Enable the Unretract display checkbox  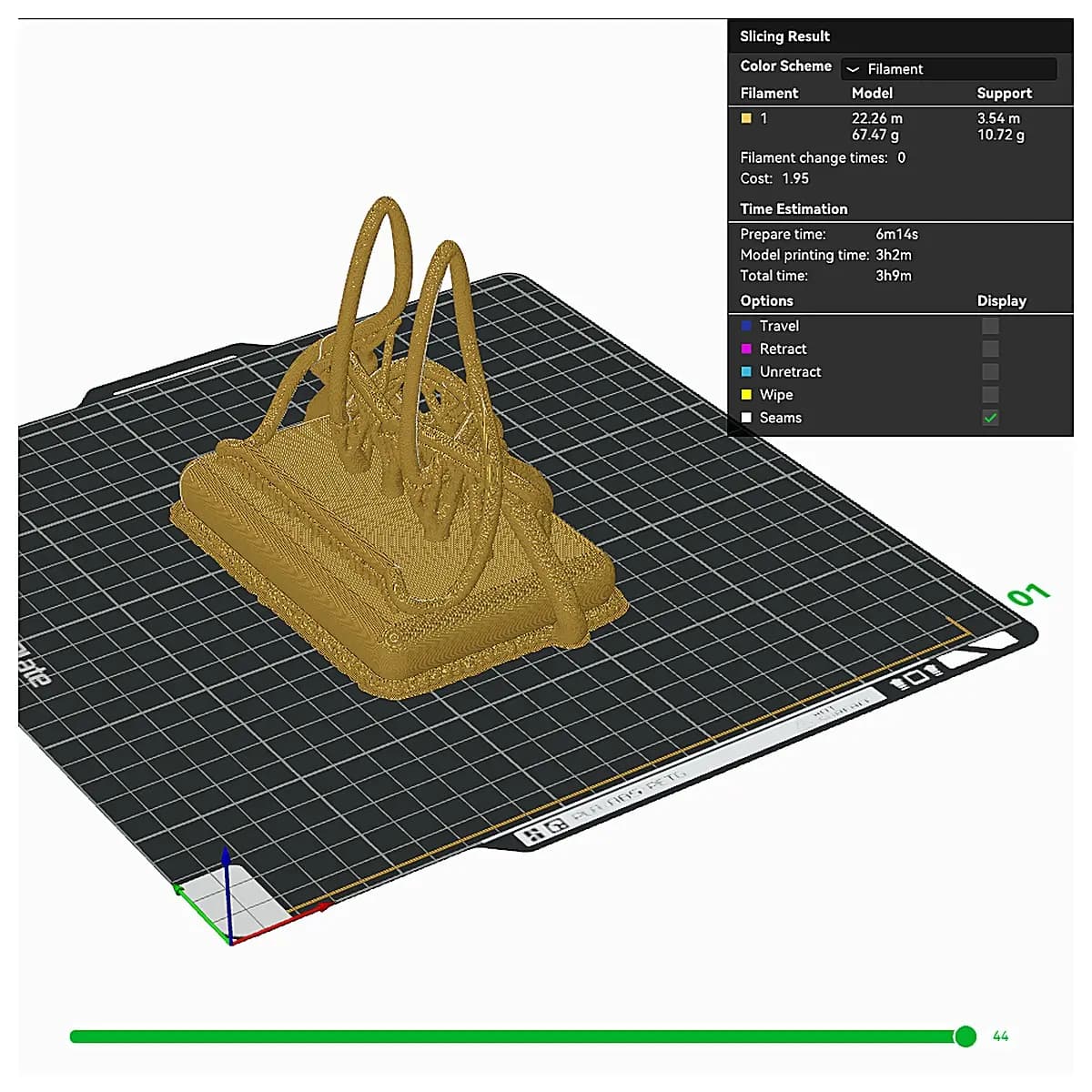pyautogui.click(x=990, y=371)
